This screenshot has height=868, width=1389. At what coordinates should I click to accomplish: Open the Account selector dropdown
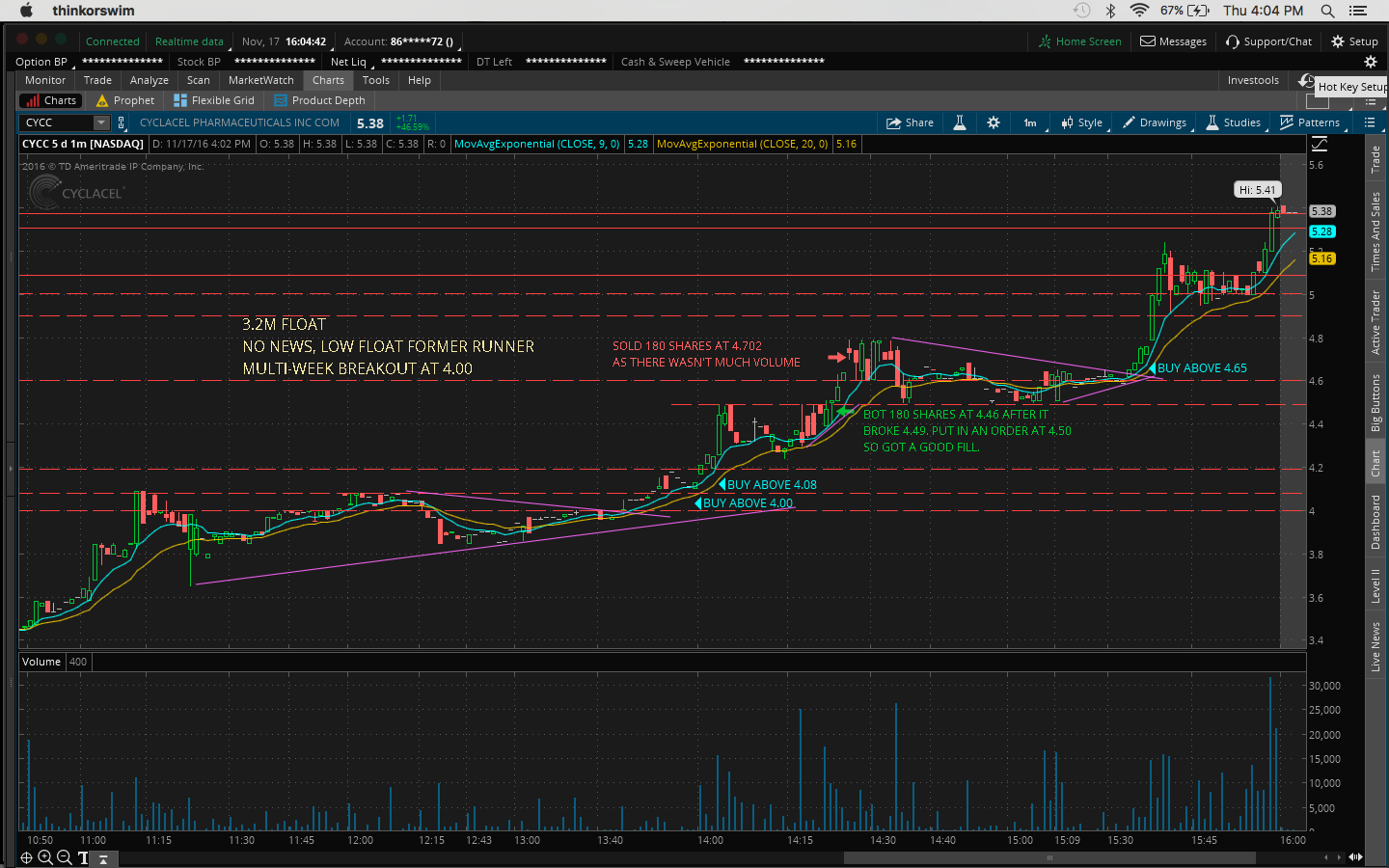[x=402, y=41]
